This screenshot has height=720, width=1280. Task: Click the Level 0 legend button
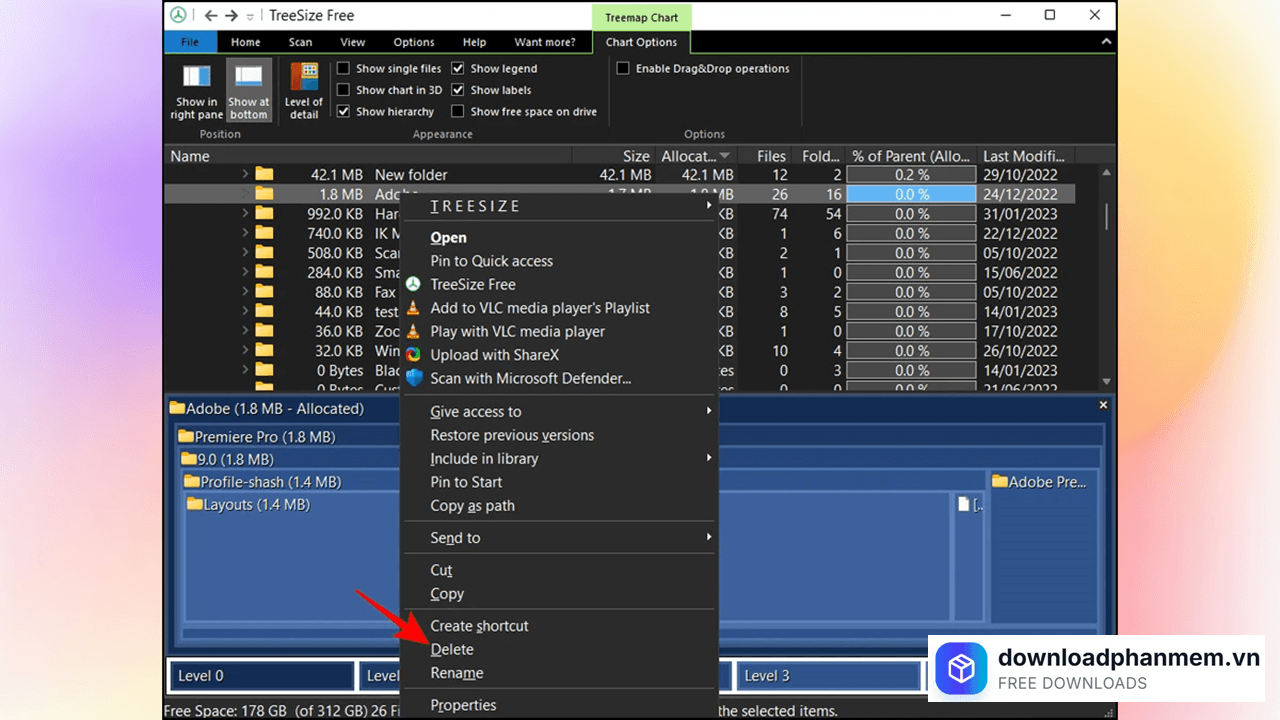[x=262, y=676]
